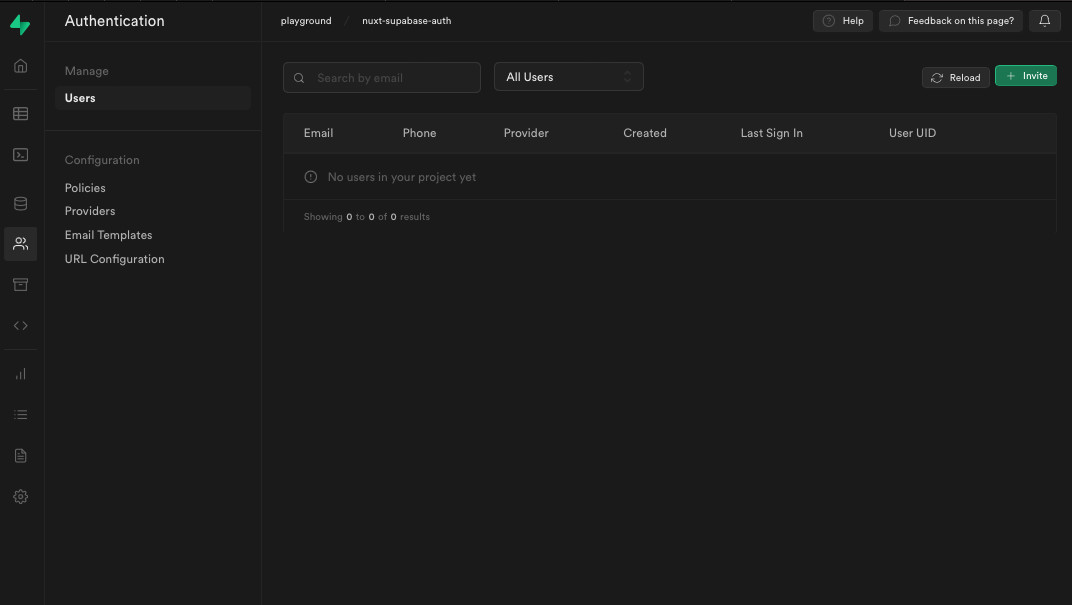
Task: Open the Storage section from the sidebar
Action: [x=20, y=284]
